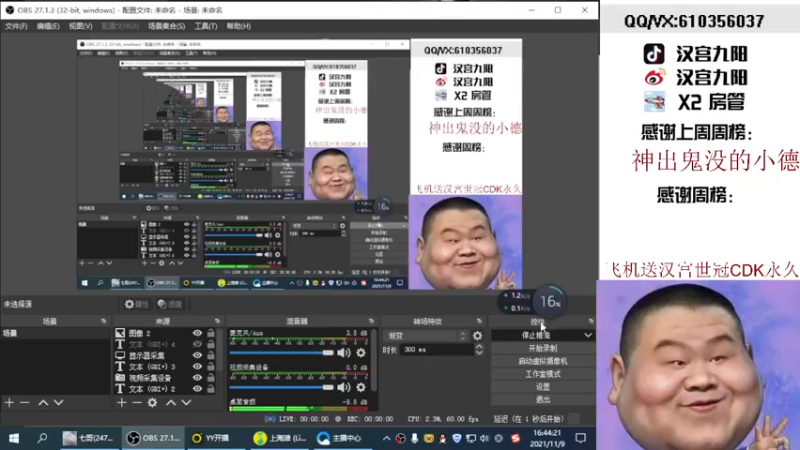Hide the 视频采集设备 source
Viewport: 800px width, 450px height.
point(197,378)
